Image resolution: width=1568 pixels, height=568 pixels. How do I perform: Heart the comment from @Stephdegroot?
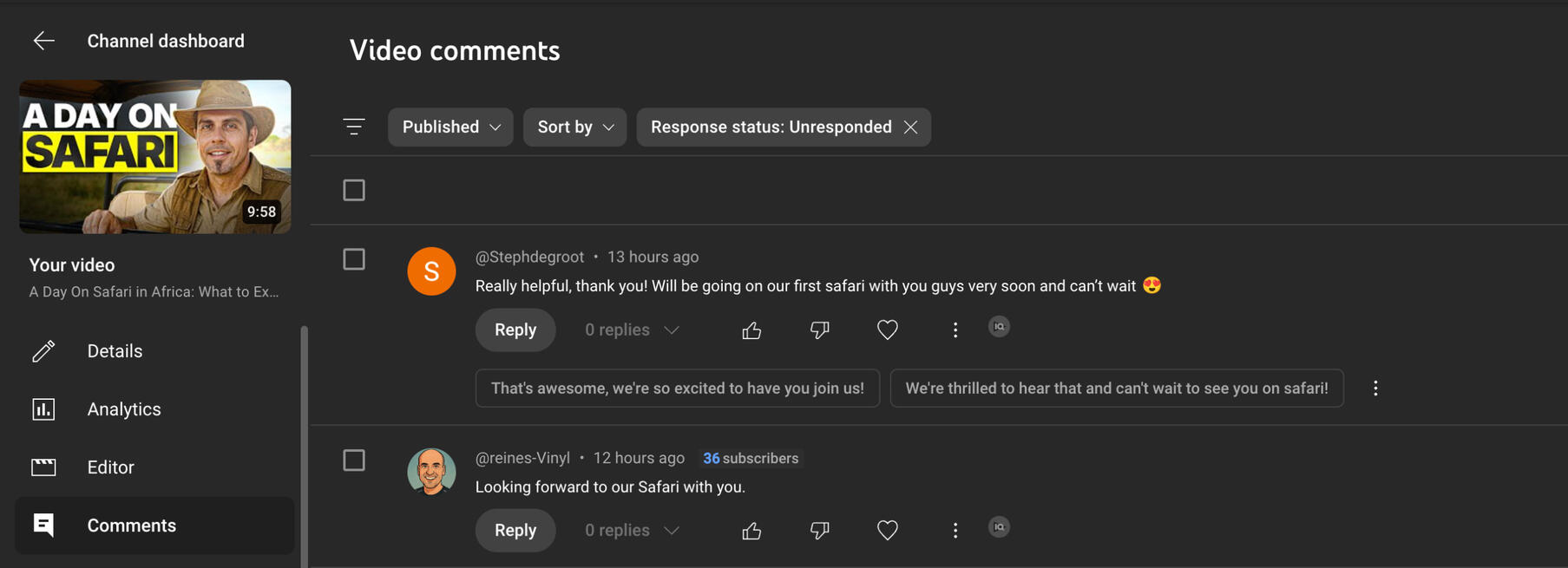pyautogui.click(x=887, y=330)
